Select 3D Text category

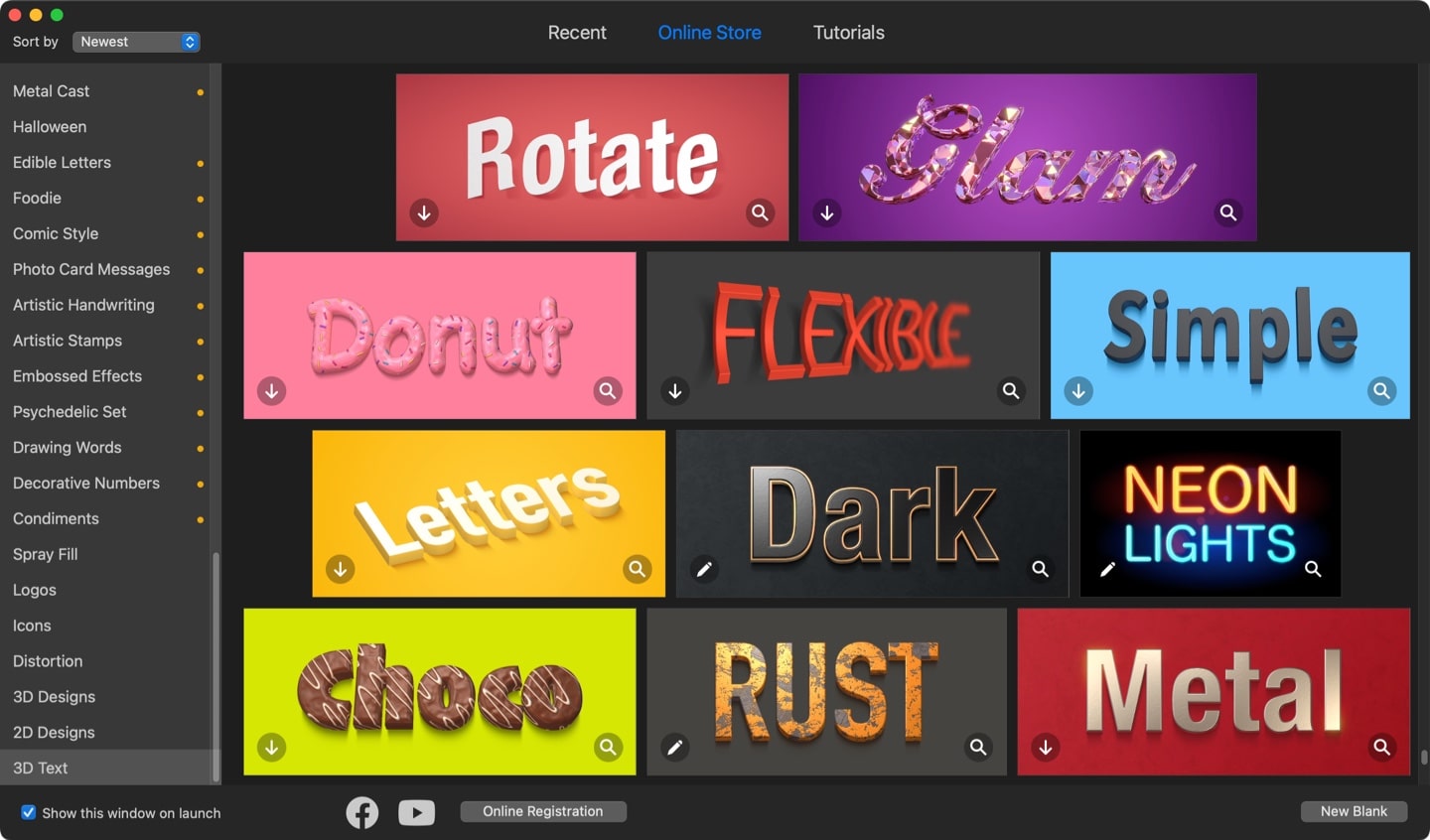[105, 768]
